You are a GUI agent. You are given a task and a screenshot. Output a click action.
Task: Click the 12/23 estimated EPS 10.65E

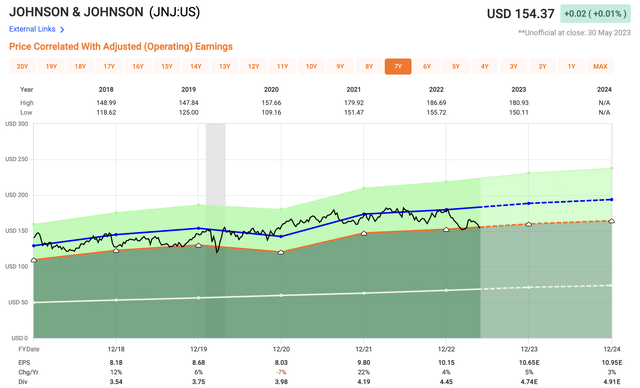[x=529, y=362]
